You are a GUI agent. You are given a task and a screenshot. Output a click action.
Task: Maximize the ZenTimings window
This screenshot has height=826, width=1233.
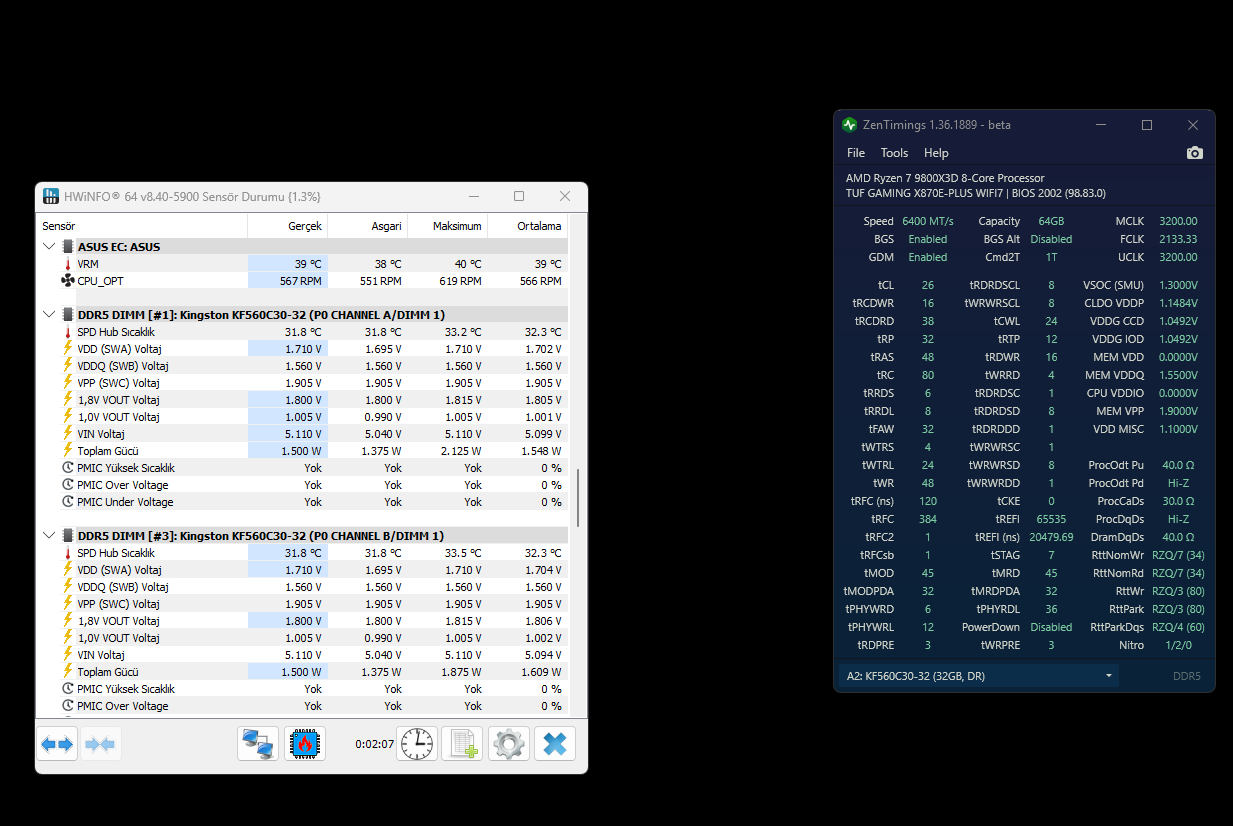pos(1147,125)
